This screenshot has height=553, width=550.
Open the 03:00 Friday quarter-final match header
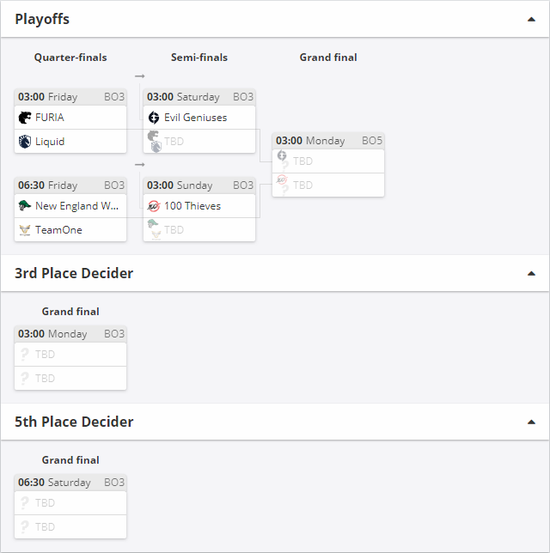point(71,97)
